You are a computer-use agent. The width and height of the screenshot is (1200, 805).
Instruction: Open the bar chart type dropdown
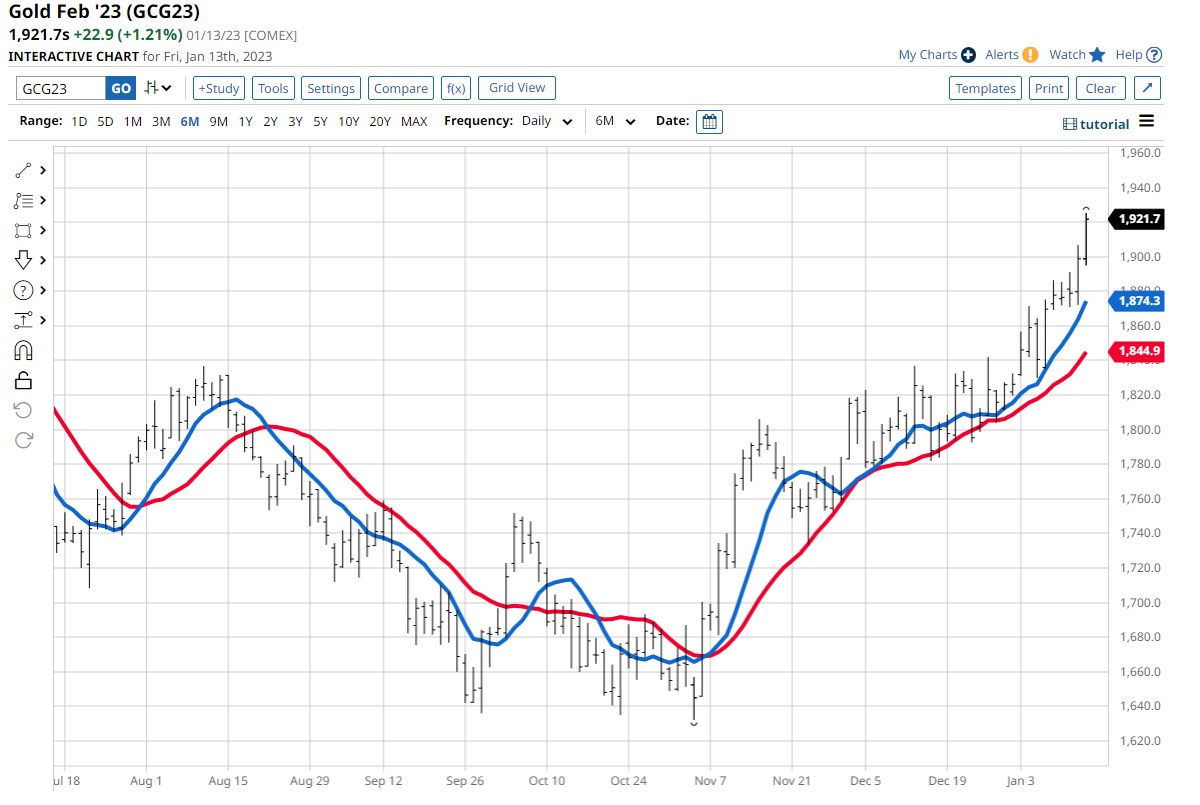coord(158,88)
